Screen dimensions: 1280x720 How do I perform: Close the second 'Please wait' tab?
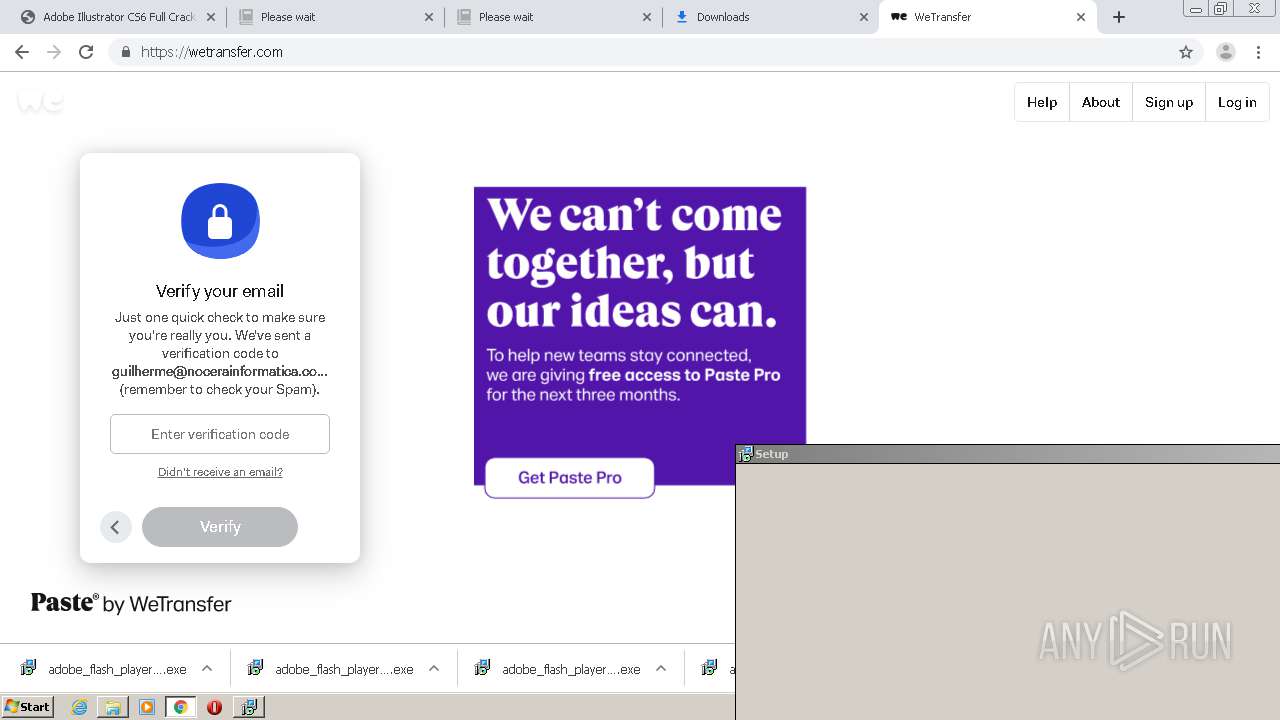(x=647, y=17)
